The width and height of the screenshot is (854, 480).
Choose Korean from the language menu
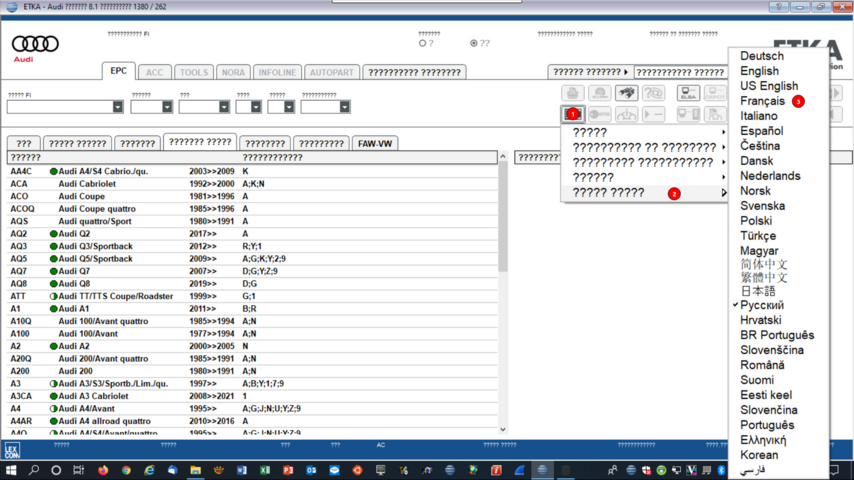[x=759, y=455]
